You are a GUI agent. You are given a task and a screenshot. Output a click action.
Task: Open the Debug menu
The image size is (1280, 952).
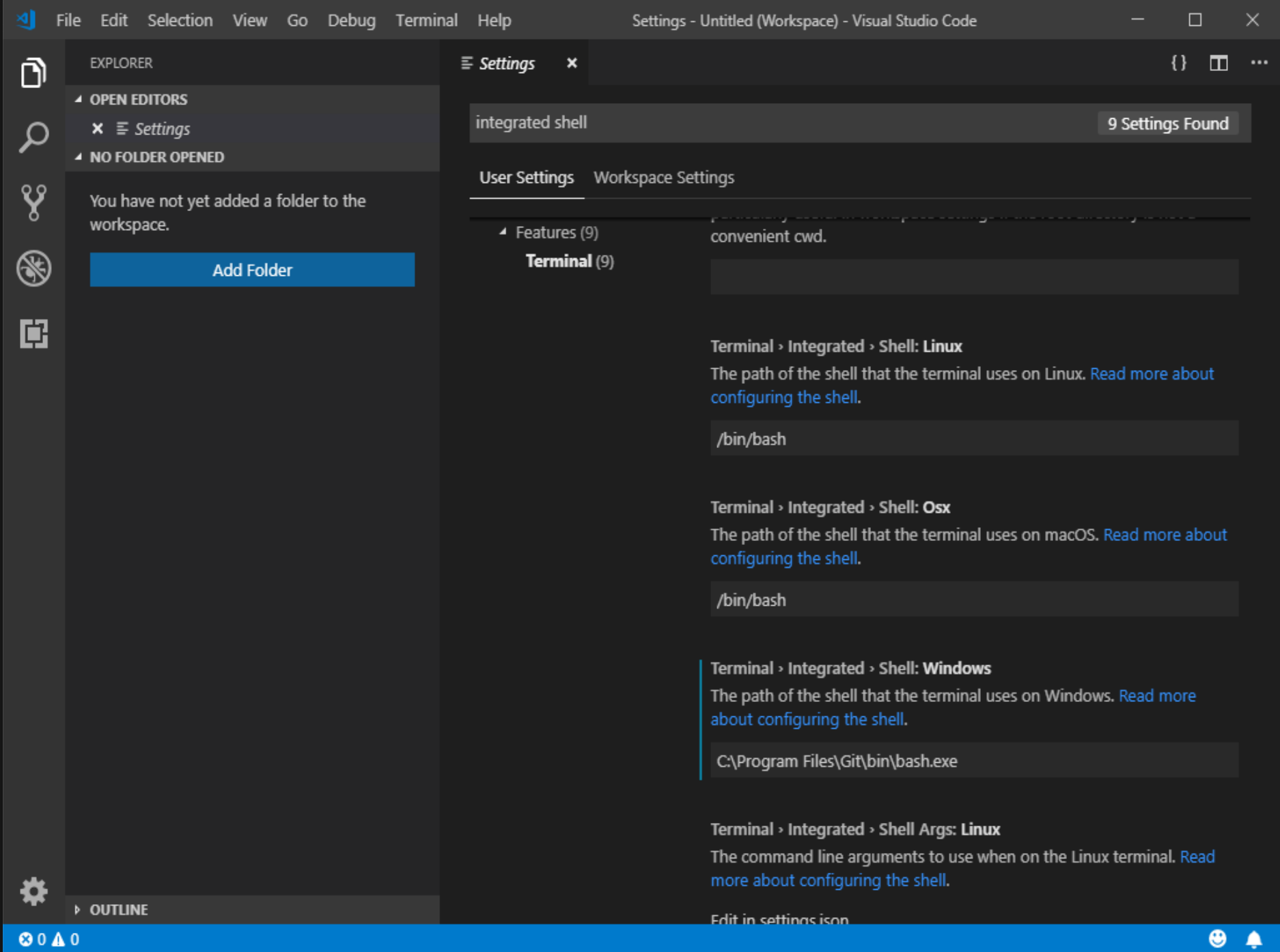tap(351, 20)
